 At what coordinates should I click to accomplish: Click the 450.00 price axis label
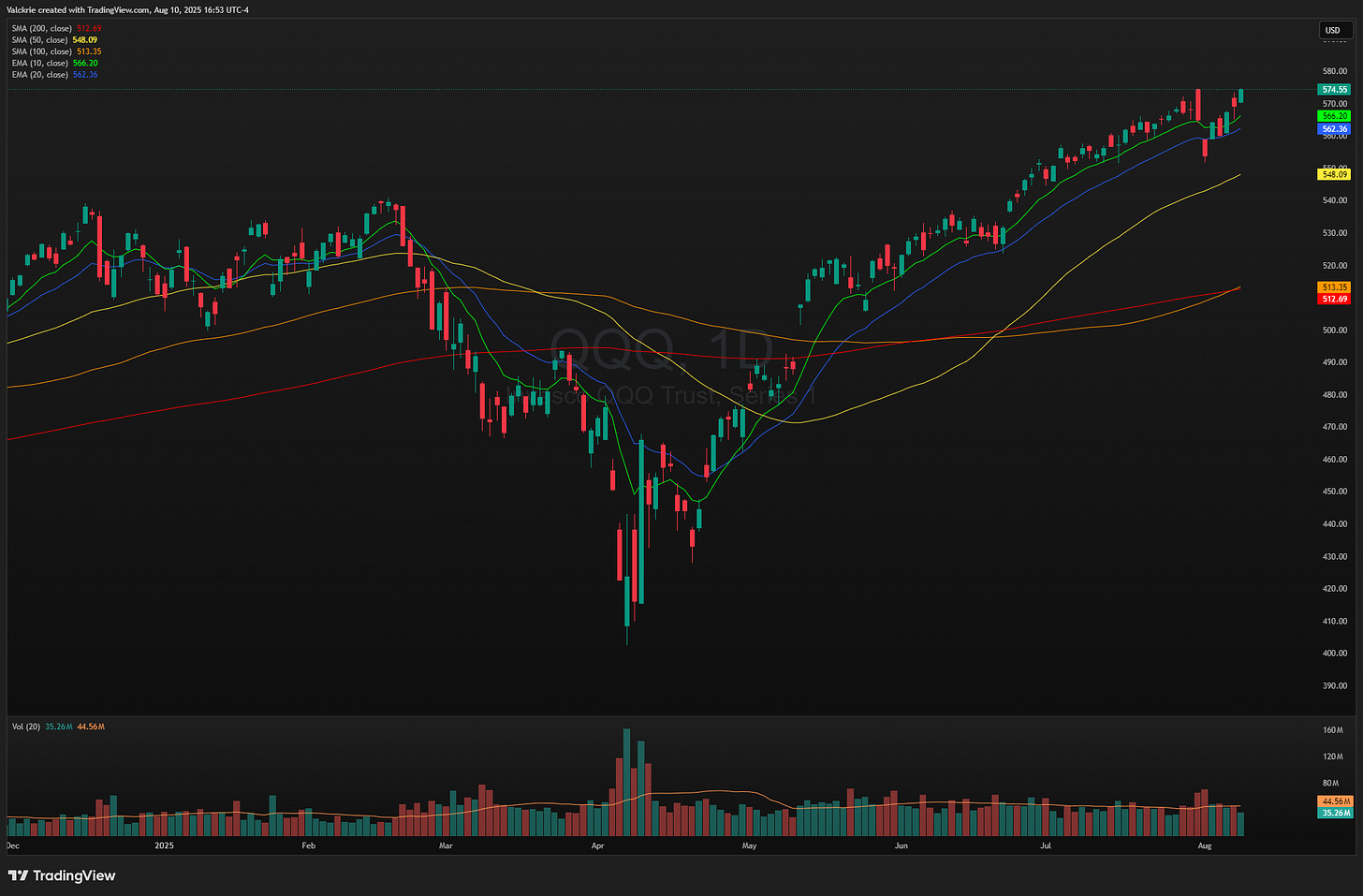tap(1335, 492)
